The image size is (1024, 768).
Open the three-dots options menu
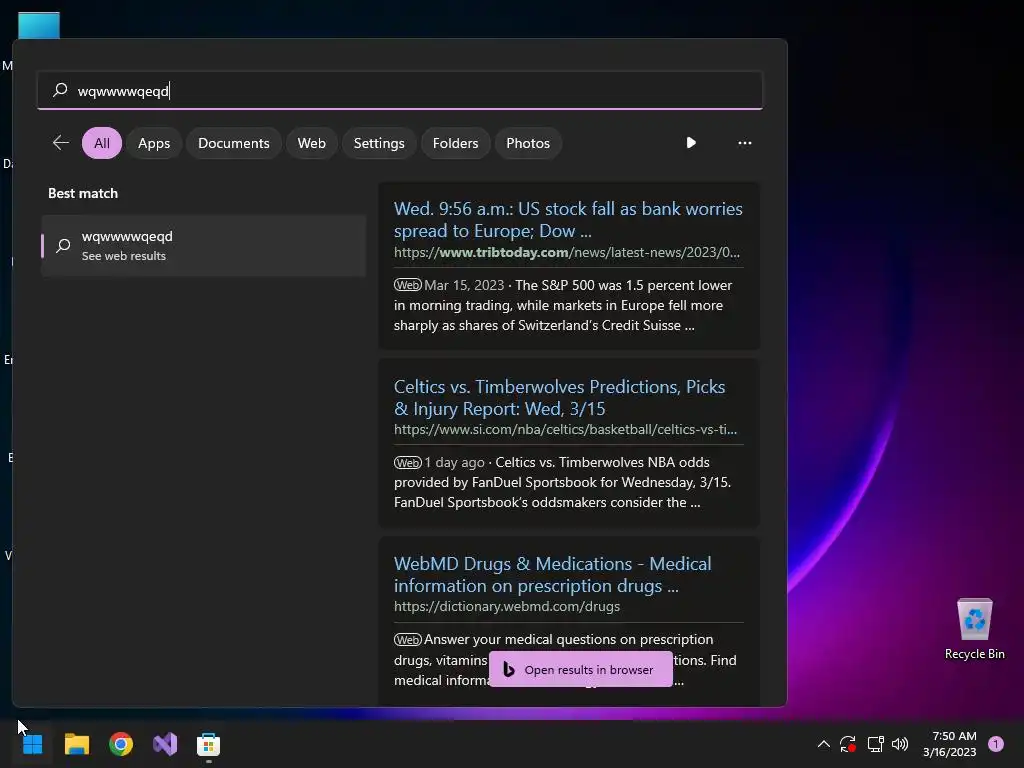pyautogui.click(x=744, y=143)
